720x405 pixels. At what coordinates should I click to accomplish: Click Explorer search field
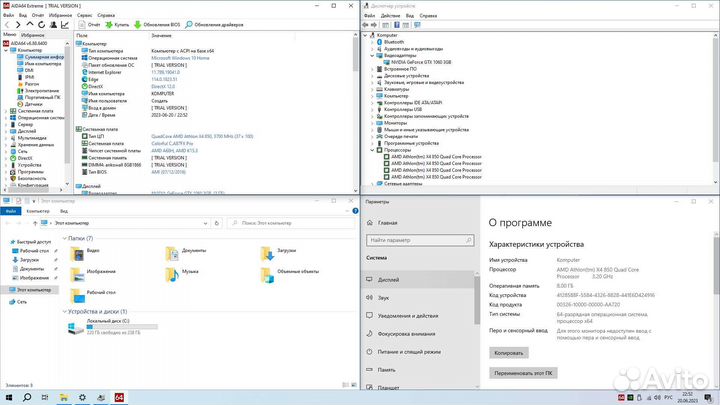(x=291, y=223)
